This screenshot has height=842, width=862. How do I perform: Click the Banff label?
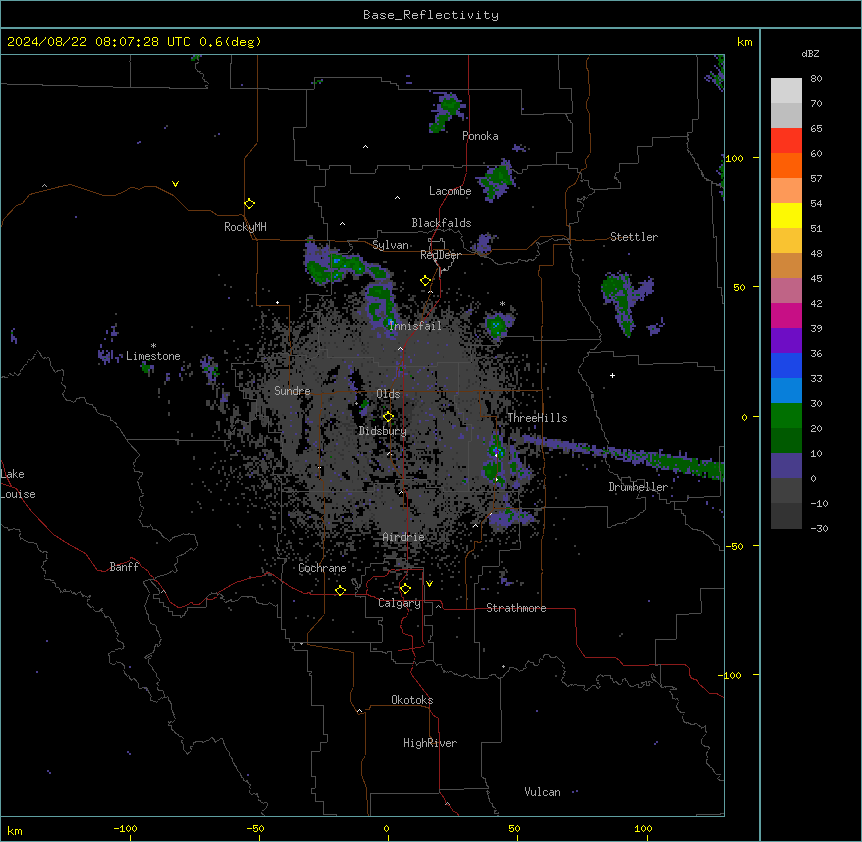tap(124, 567)
